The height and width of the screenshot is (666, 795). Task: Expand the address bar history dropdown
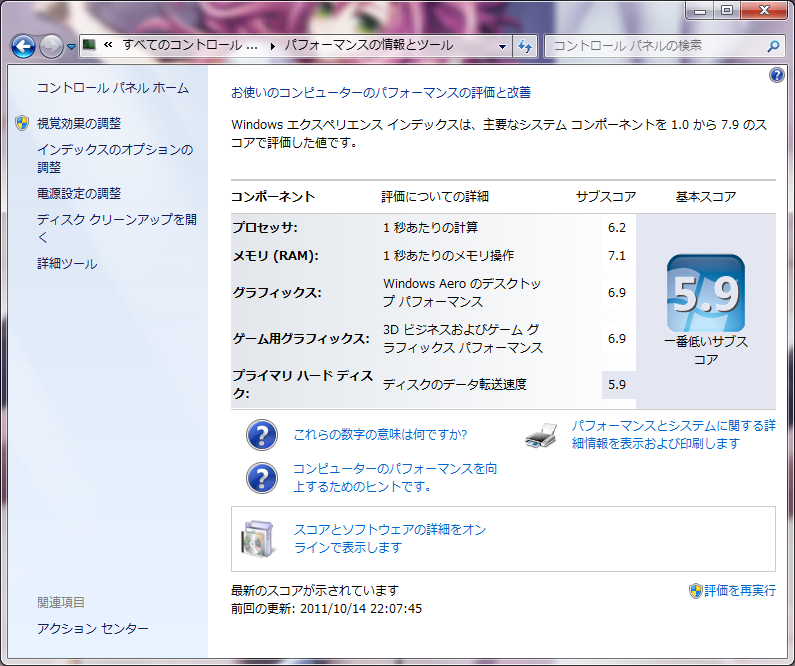tap(502, 46)
